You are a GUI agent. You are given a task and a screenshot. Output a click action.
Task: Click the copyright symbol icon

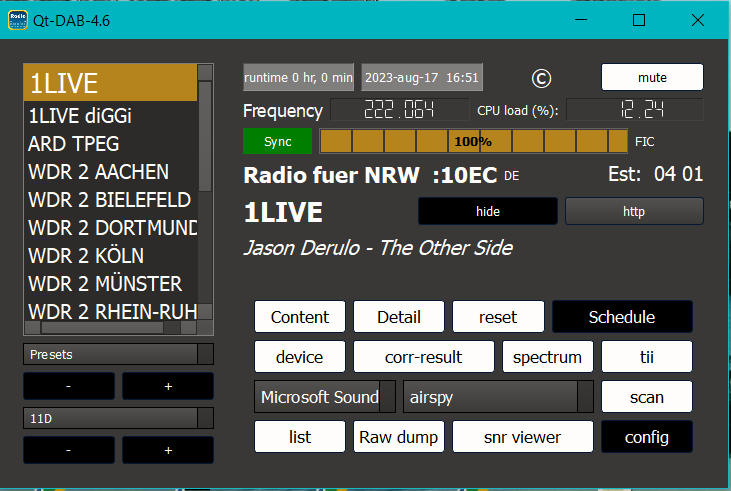tap(541, 78)
